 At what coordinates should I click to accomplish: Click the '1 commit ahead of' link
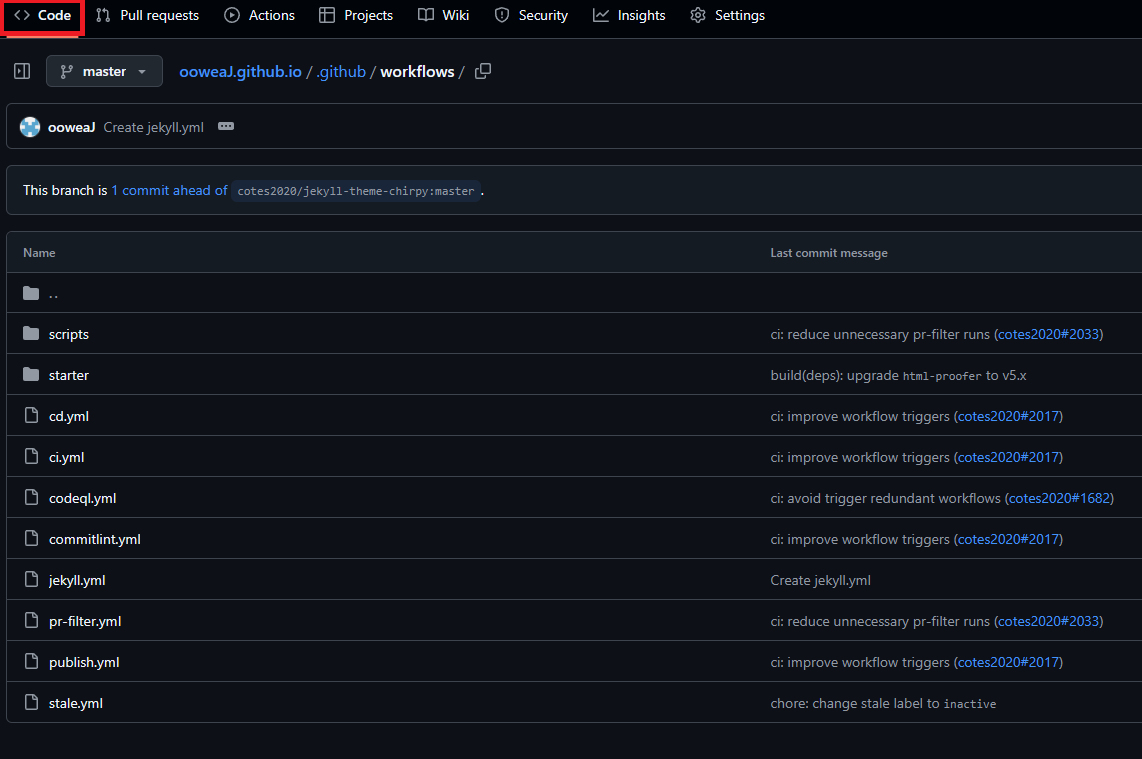tap(169, 190)
